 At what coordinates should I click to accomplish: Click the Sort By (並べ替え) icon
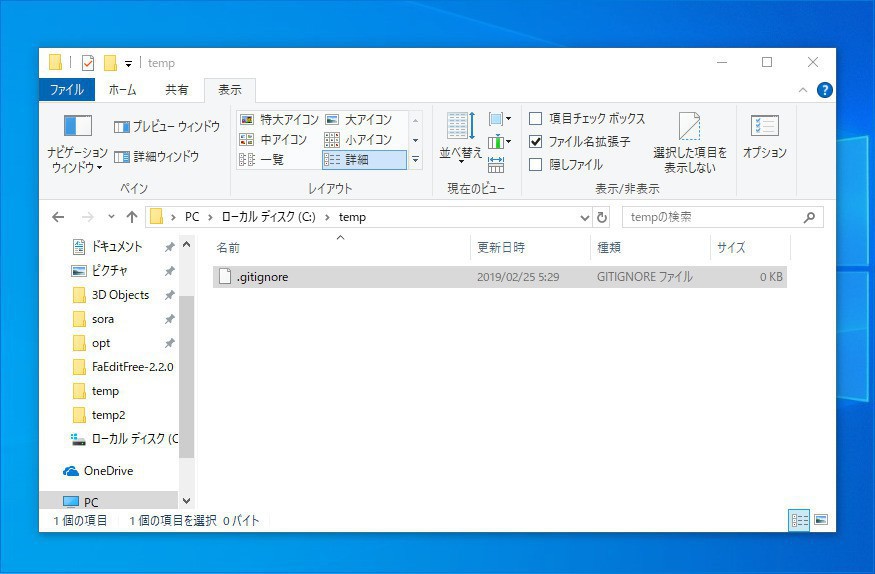click(460, 135)
